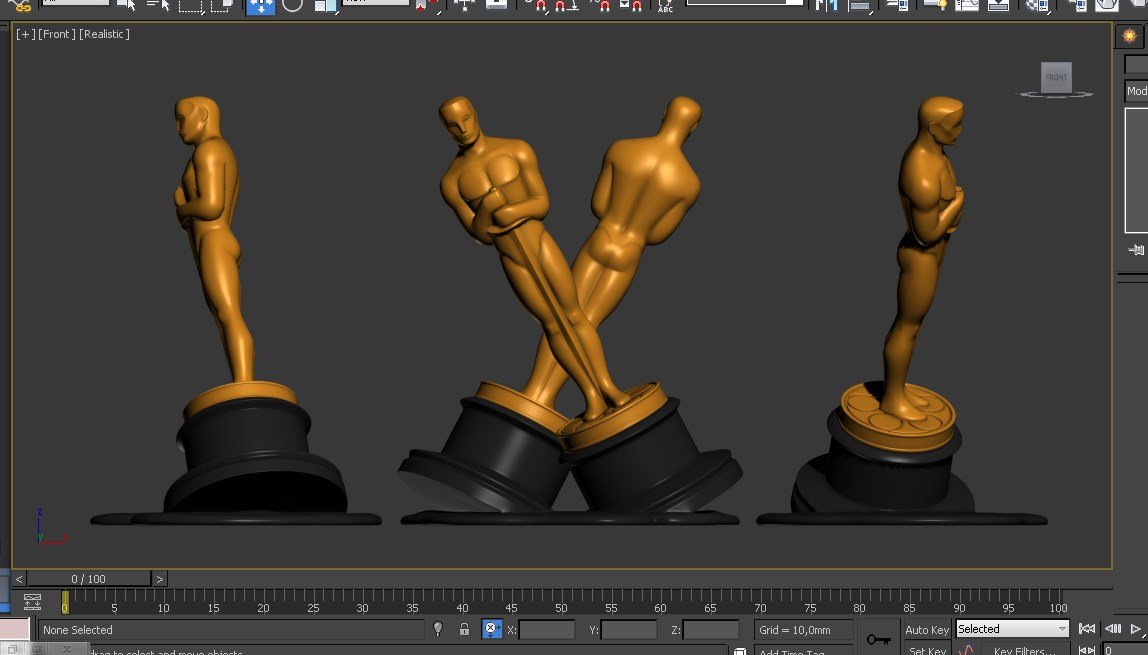Image resolution: width=1148 pixels, height=655 pixels.
Task: Select the Move transform tool
Action: (x=260, y=5)
